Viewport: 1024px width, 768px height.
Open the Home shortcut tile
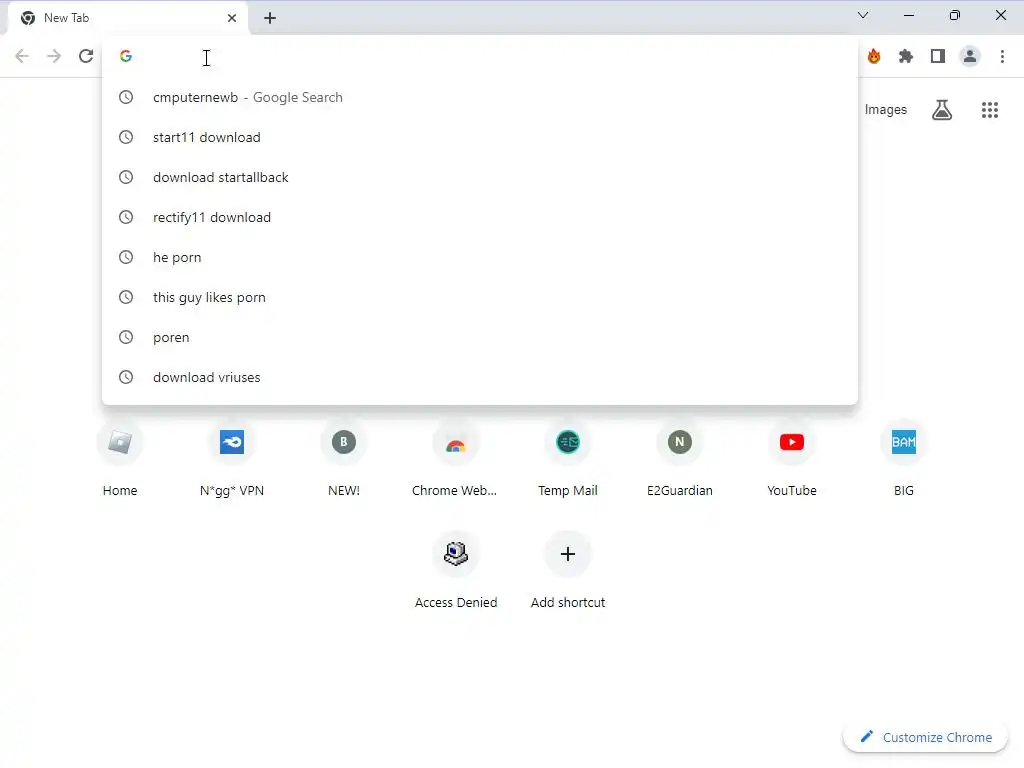(120, 459)
